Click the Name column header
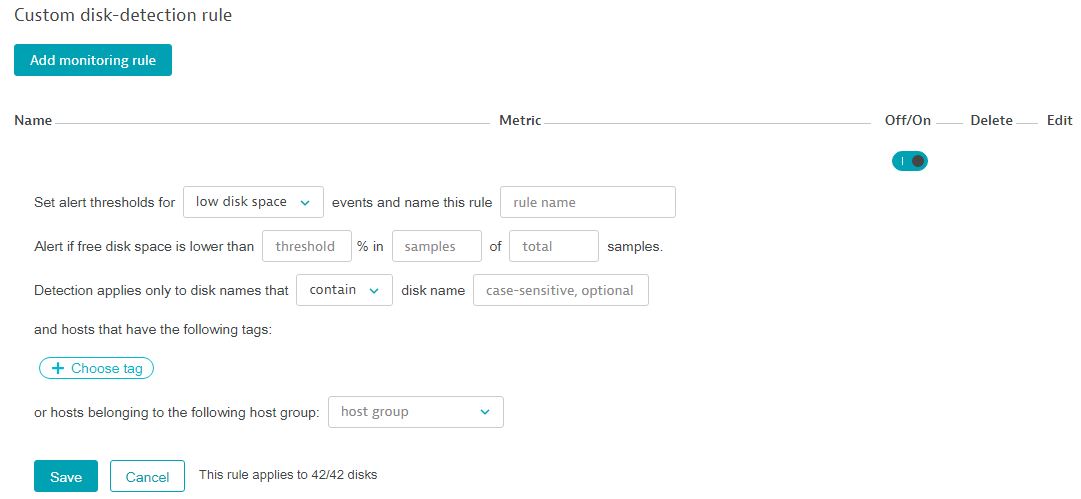The height and width of the screenshot is (499, 1081). point(33,121)
